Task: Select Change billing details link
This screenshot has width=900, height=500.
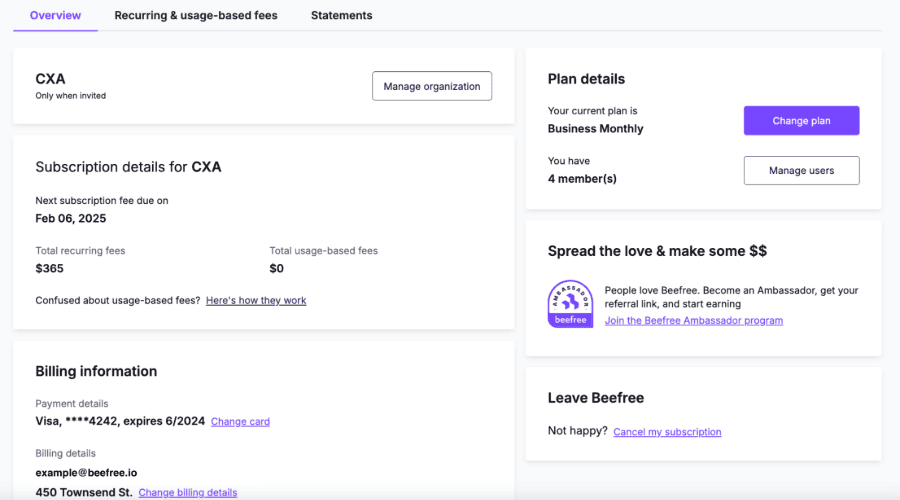Action: tap(188, 493)
